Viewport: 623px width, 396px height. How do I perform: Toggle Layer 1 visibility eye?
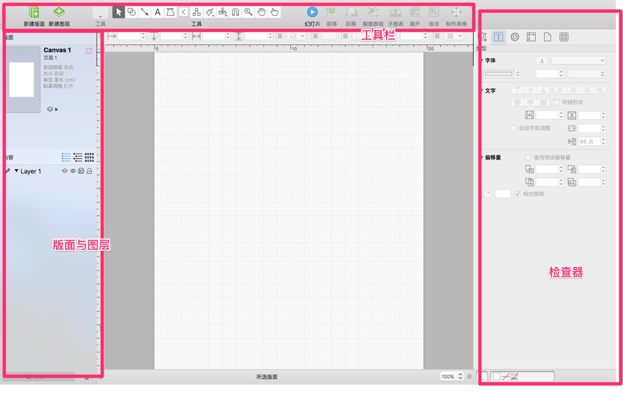click(73, 171)
